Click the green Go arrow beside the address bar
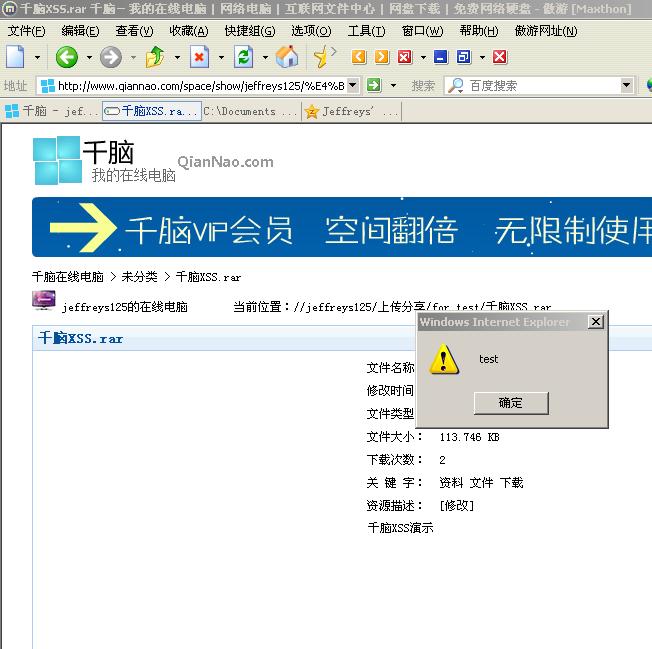The height and width of the screenshot is (649, 652). point(374,85)
